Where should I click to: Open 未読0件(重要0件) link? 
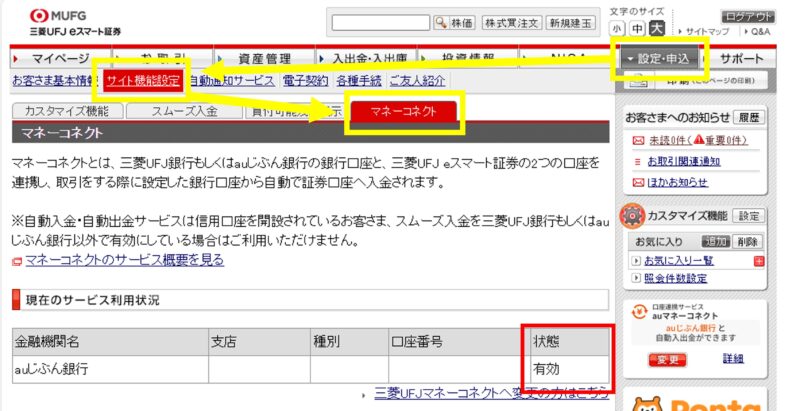pos(698,140)
